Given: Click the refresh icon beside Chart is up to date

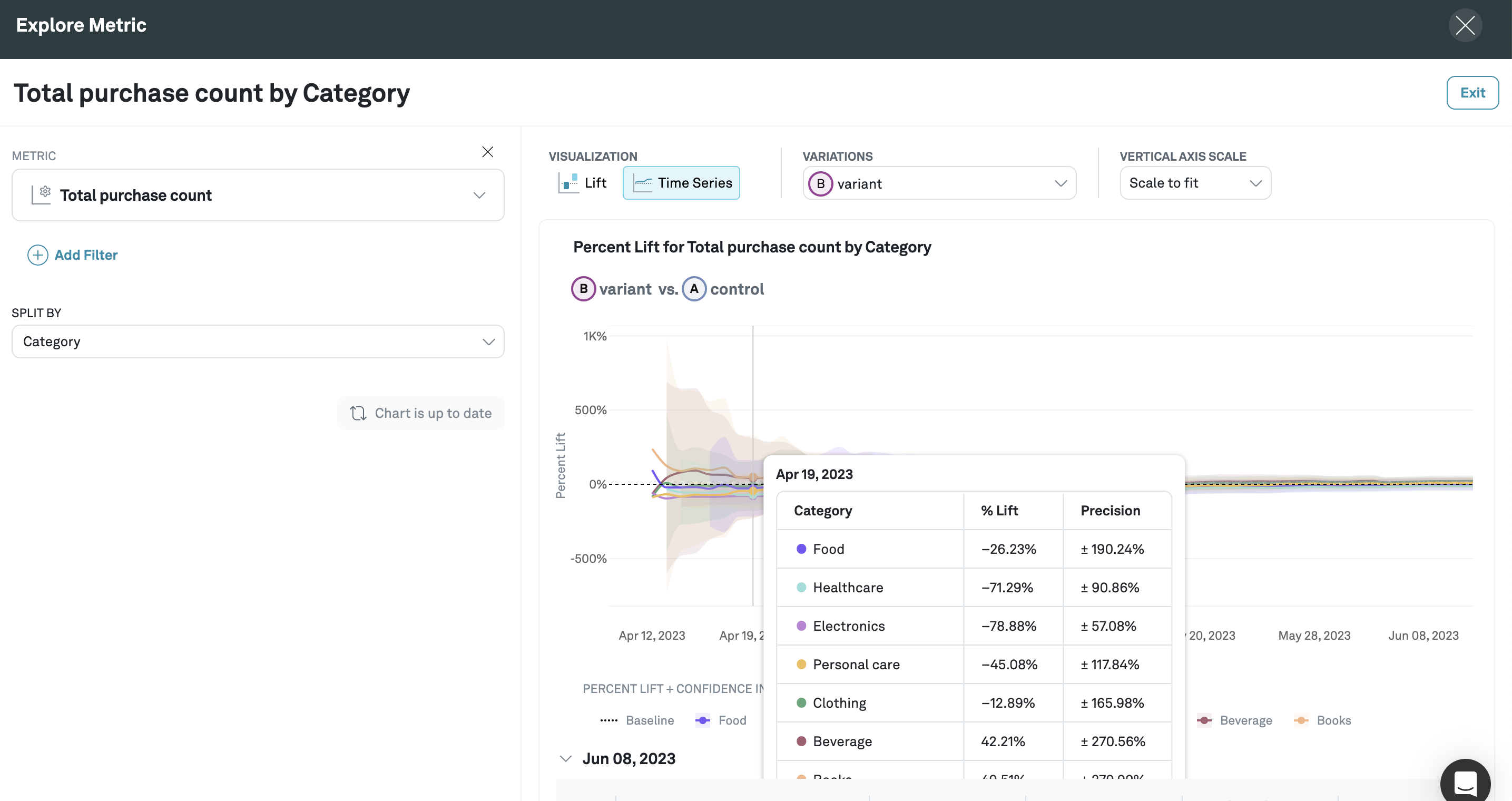Looking at the screenshot, I should (359, 413).
